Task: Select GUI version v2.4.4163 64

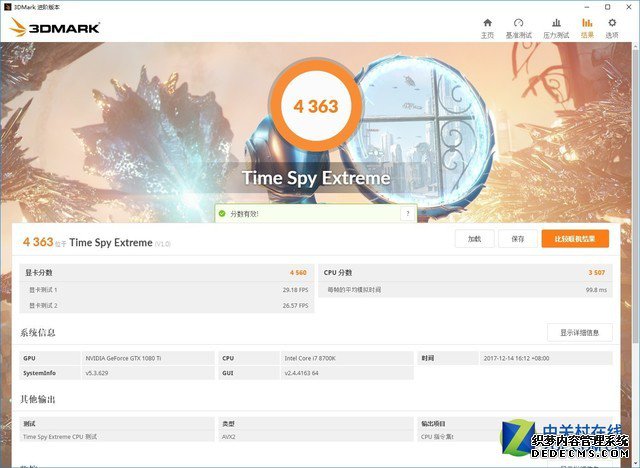Action: click(x=301, y=373)
